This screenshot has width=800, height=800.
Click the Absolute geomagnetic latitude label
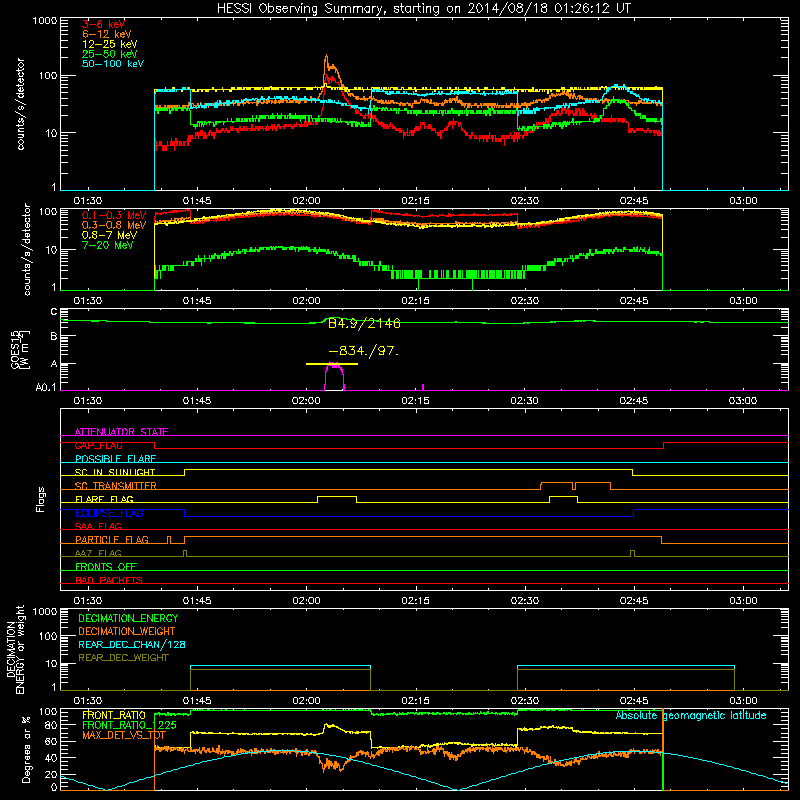pos(691,715)
